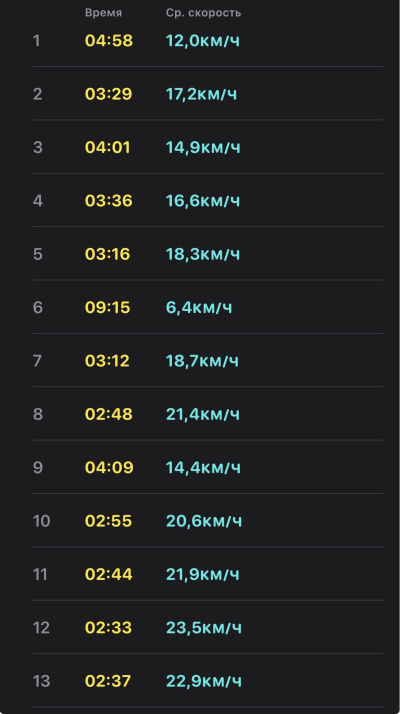Image resolution: width=400 pixels, height=714 pixels.
Task: Select split 7 time 03:12
Action: (108, 361)
